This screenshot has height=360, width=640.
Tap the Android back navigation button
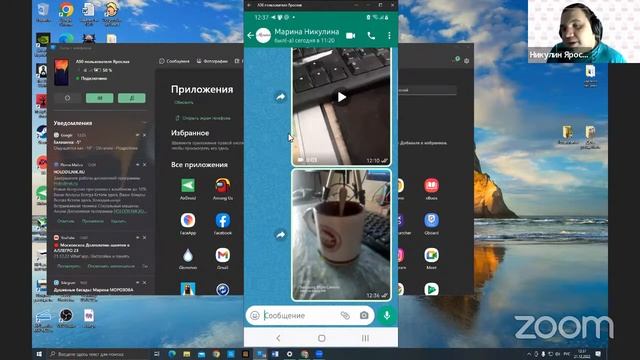click(x=278, y=338)
